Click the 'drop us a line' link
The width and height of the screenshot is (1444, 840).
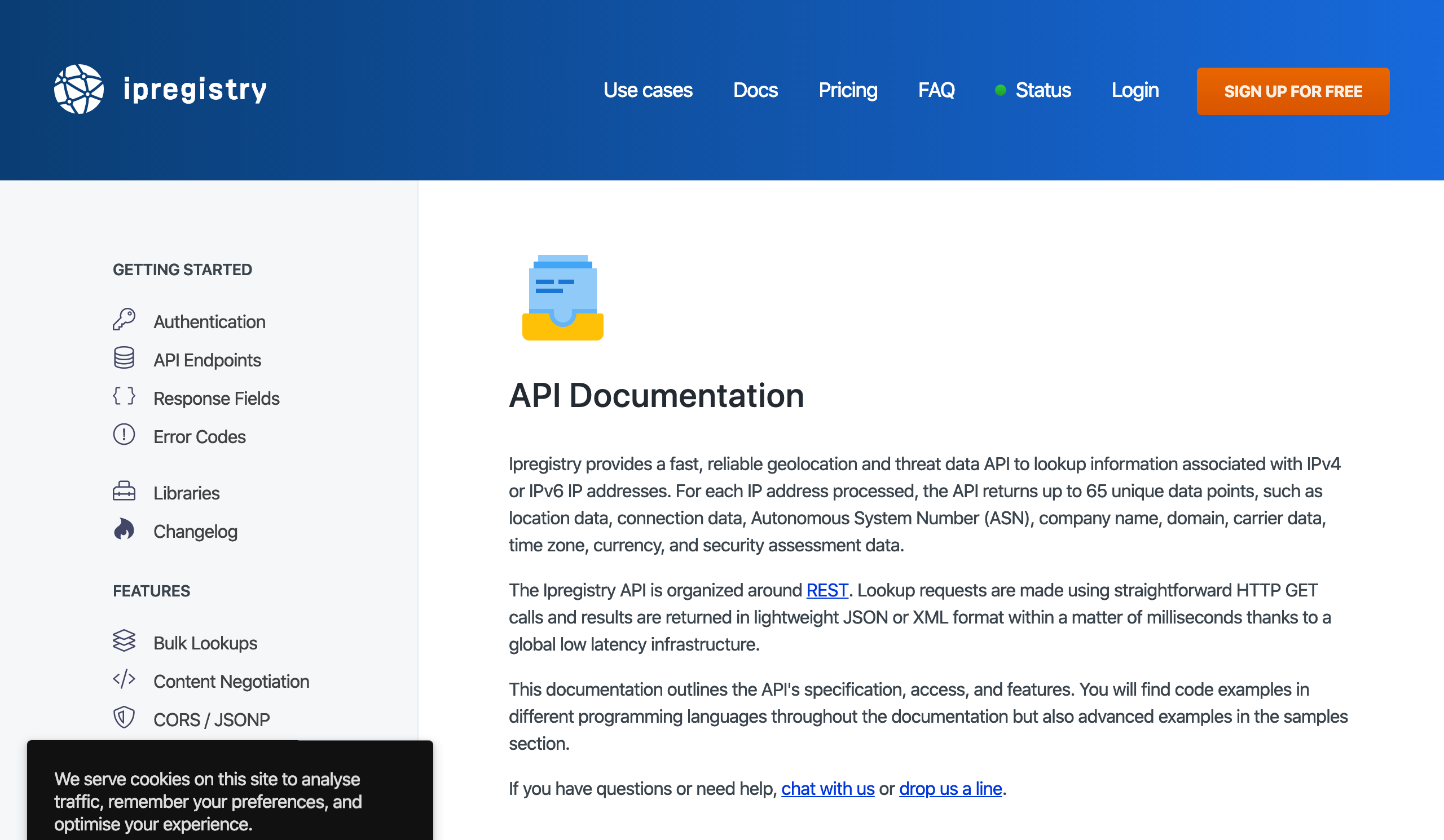(950, 789)
